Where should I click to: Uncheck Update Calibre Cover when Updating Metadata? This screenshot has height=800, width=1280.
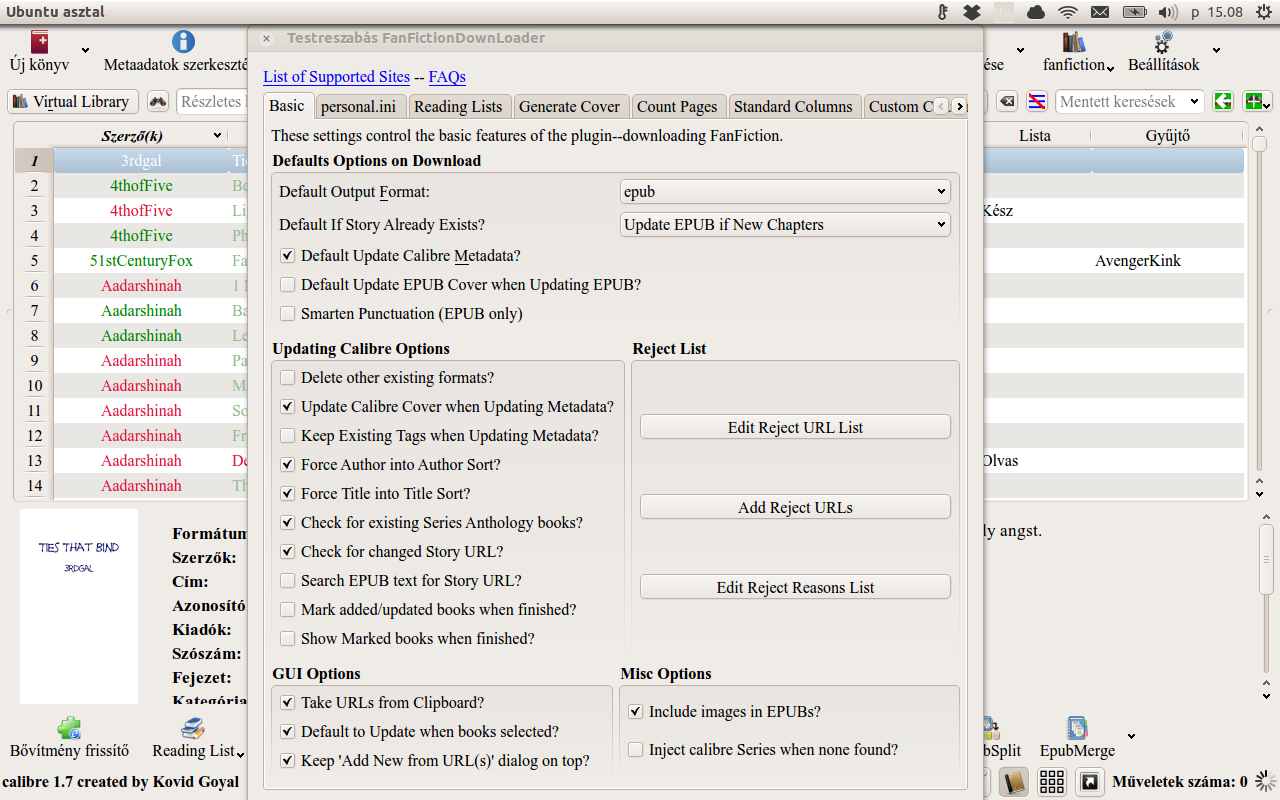coord(288,407)
